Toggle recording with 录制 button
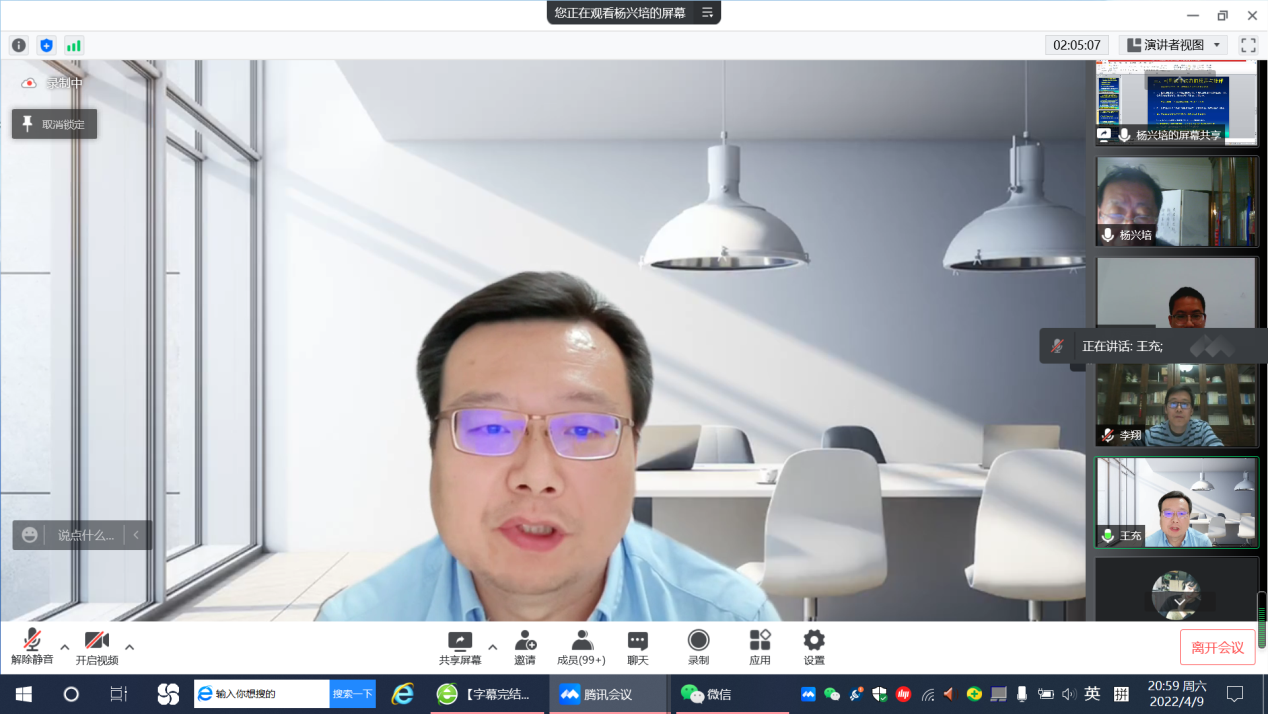Viewport: 1268px width, 714px height. click(698, 647)
